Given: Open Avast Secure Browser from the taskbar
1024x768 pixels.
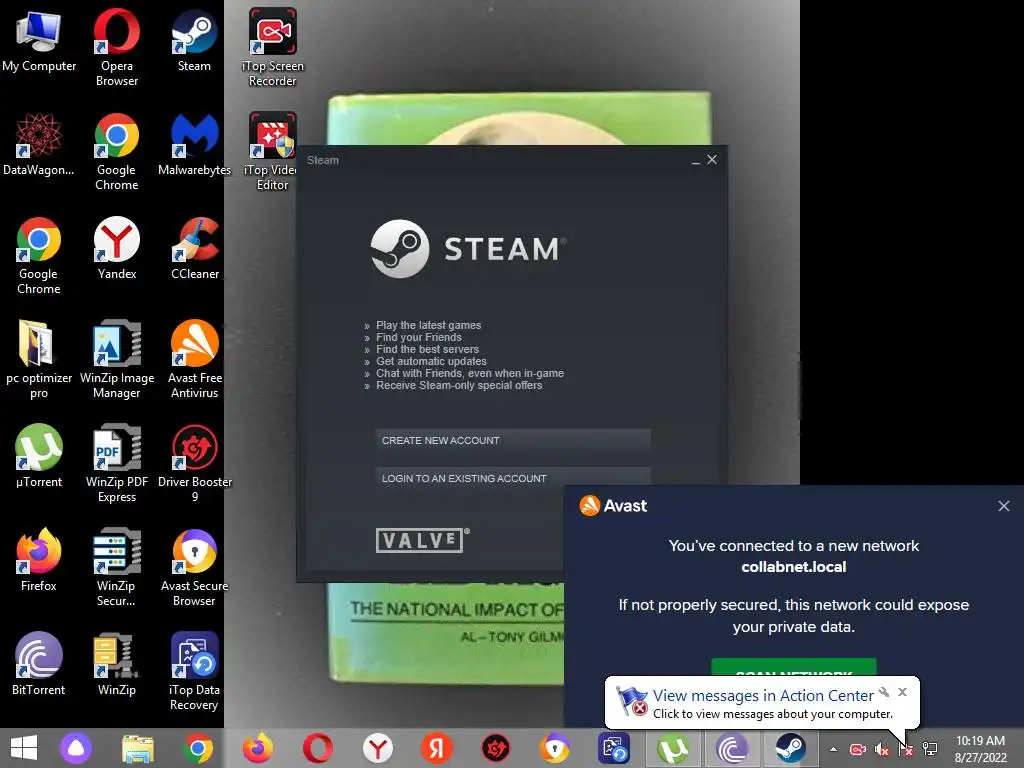Looking at the screenshot, I should point(554,748).
